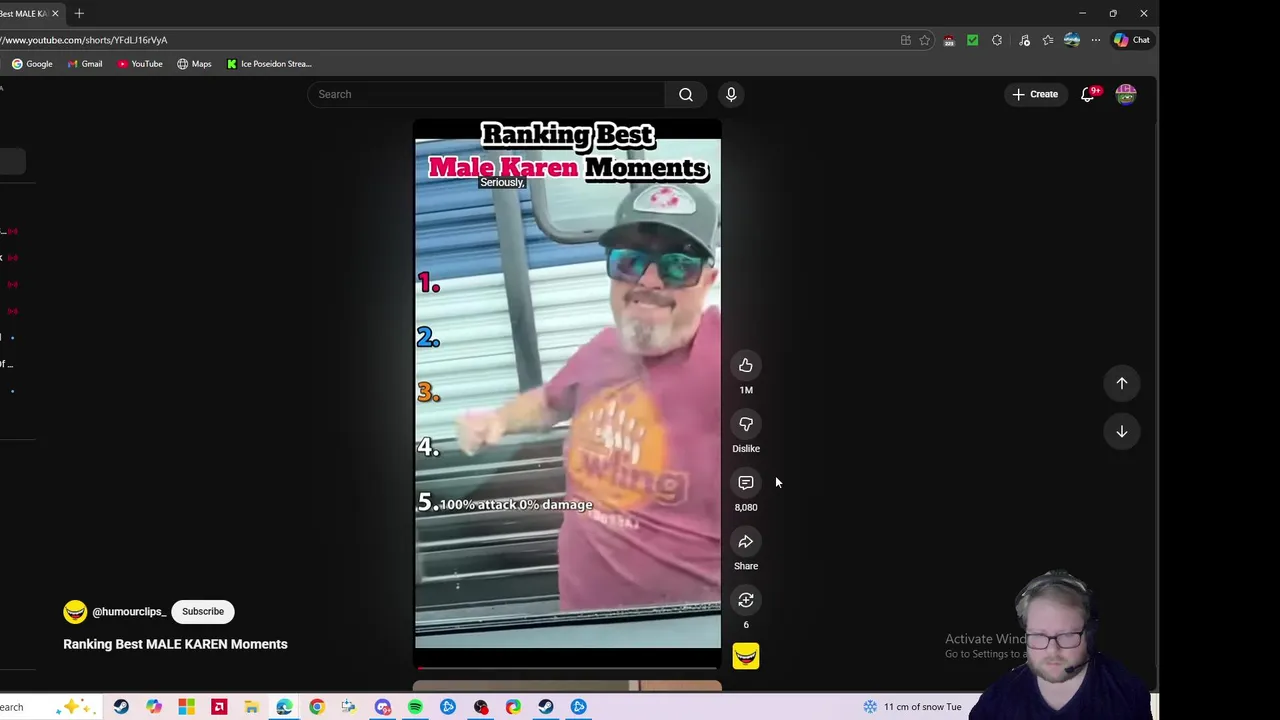Open the Copilot Chat button
1280x720 pixels.
coord(1132,40)
